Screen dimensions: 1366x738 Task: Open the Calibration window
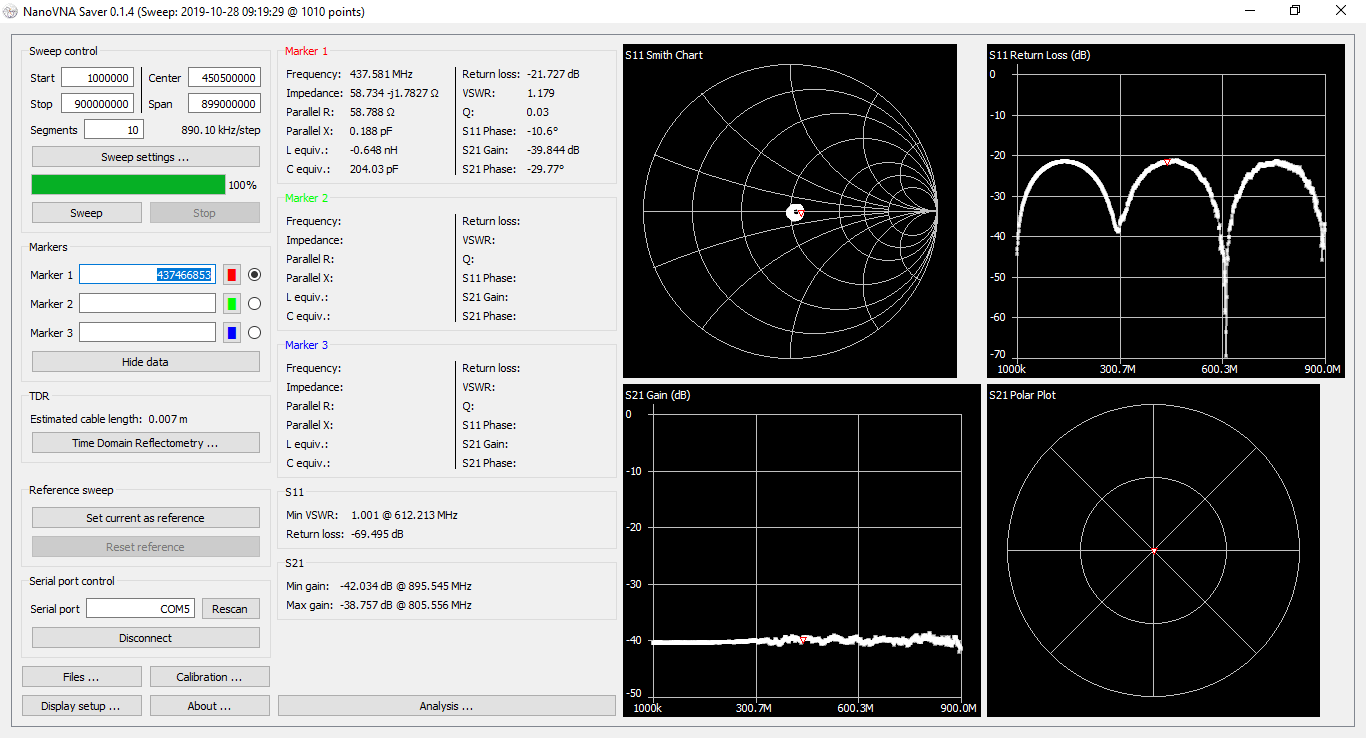click(x=209, y=677)
